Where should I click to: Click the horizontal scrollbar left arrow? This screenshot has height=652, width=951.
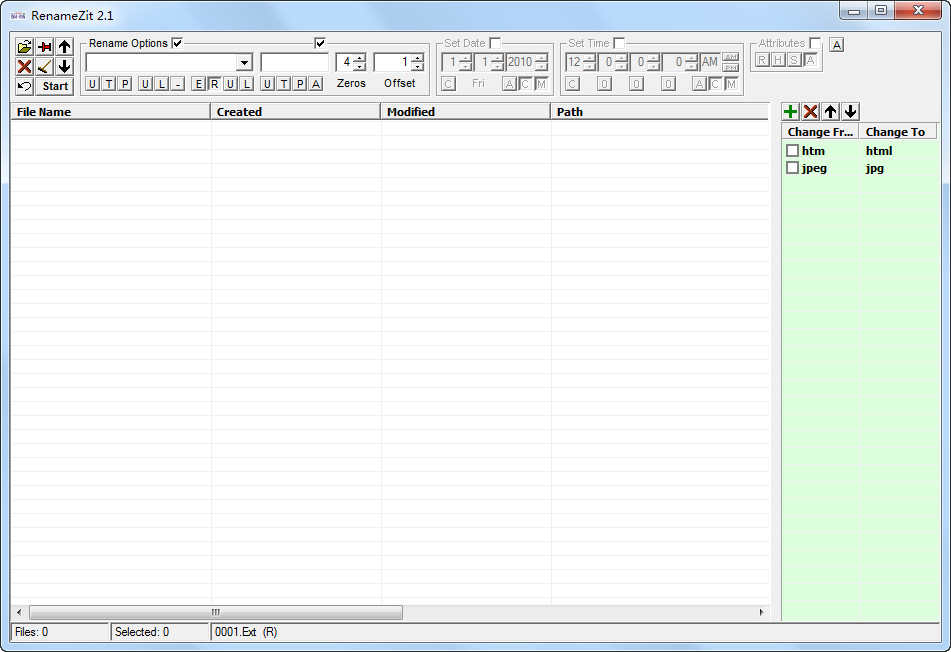(19, 612)
